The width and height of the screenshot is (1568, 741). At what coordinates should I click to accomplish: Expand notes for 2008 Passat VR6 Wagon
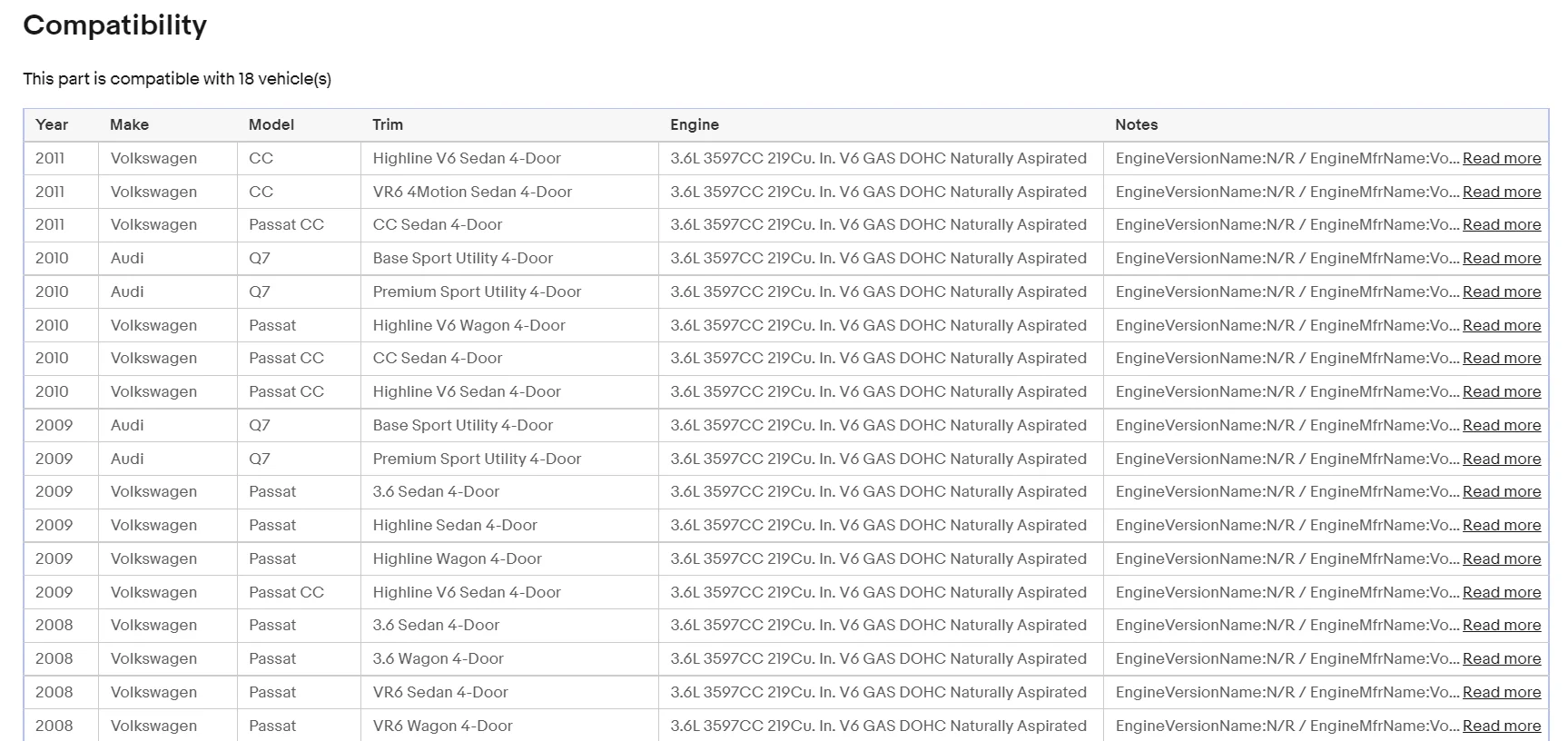click(1502, 726)
